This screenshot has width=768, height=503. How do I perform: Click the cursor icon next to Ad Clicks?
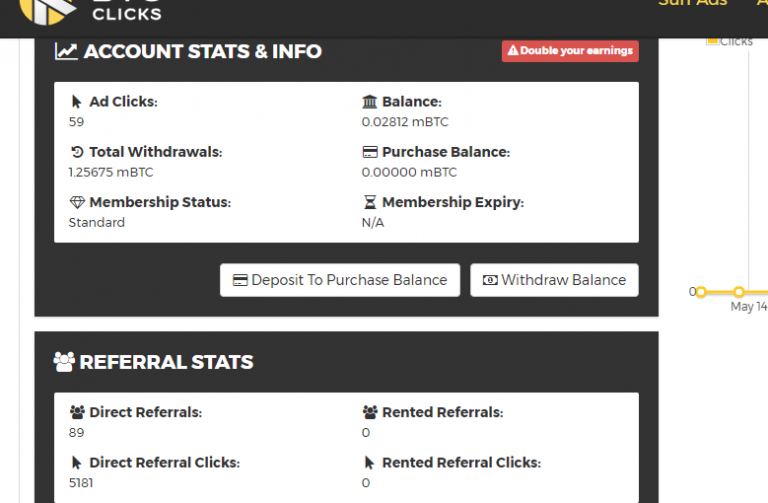pos(77,102)
